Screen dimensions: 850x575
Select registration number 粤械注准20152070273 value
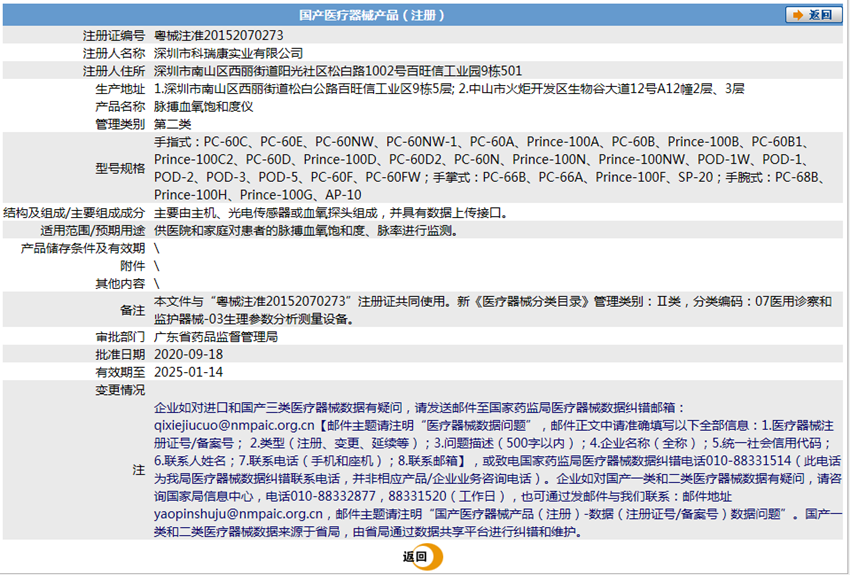tap(218, 35)
